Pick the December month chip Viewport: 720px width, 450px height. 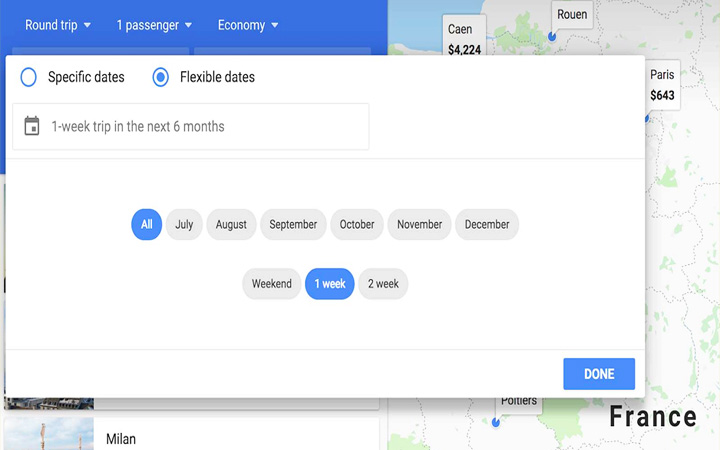click(x=487, y=225)
